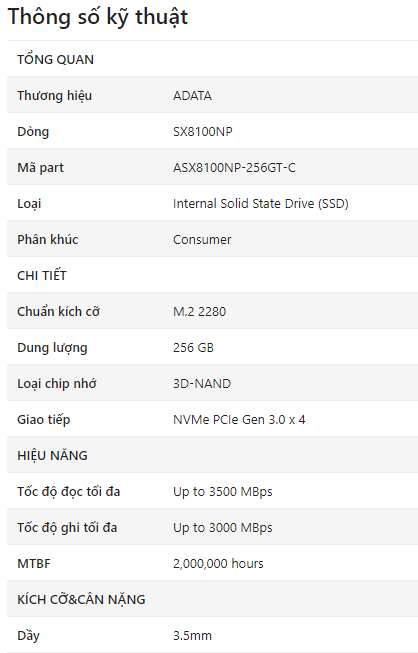Screen dimensions: 418x653
Task: Select the Consumer segment value
Action: point(202,240)
